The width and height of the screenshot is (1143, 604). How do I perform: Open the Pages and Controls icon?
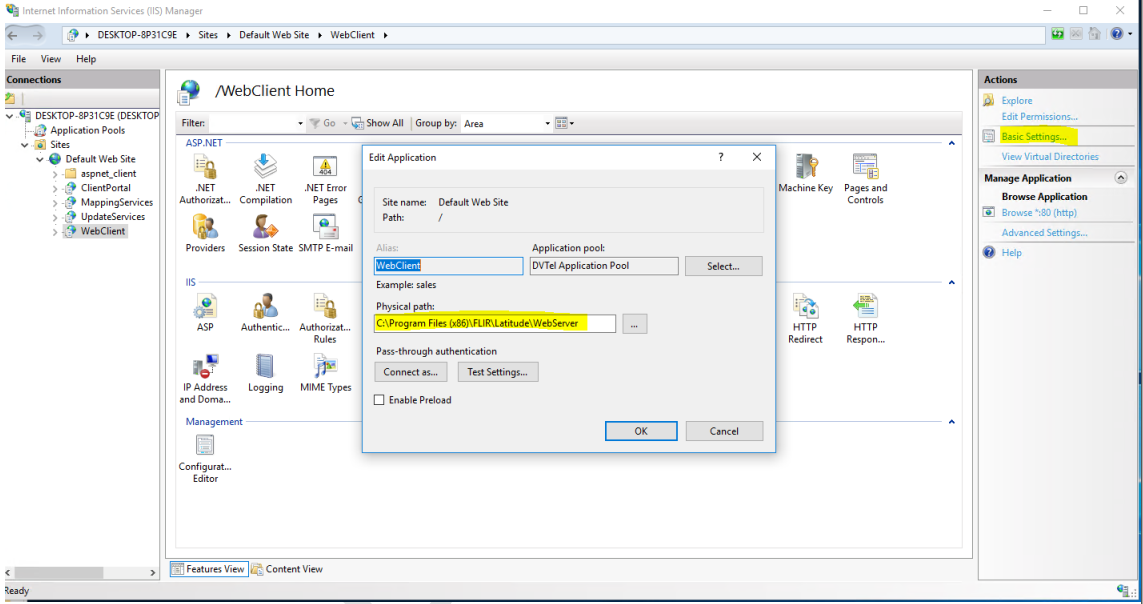(x=865, y=168)
